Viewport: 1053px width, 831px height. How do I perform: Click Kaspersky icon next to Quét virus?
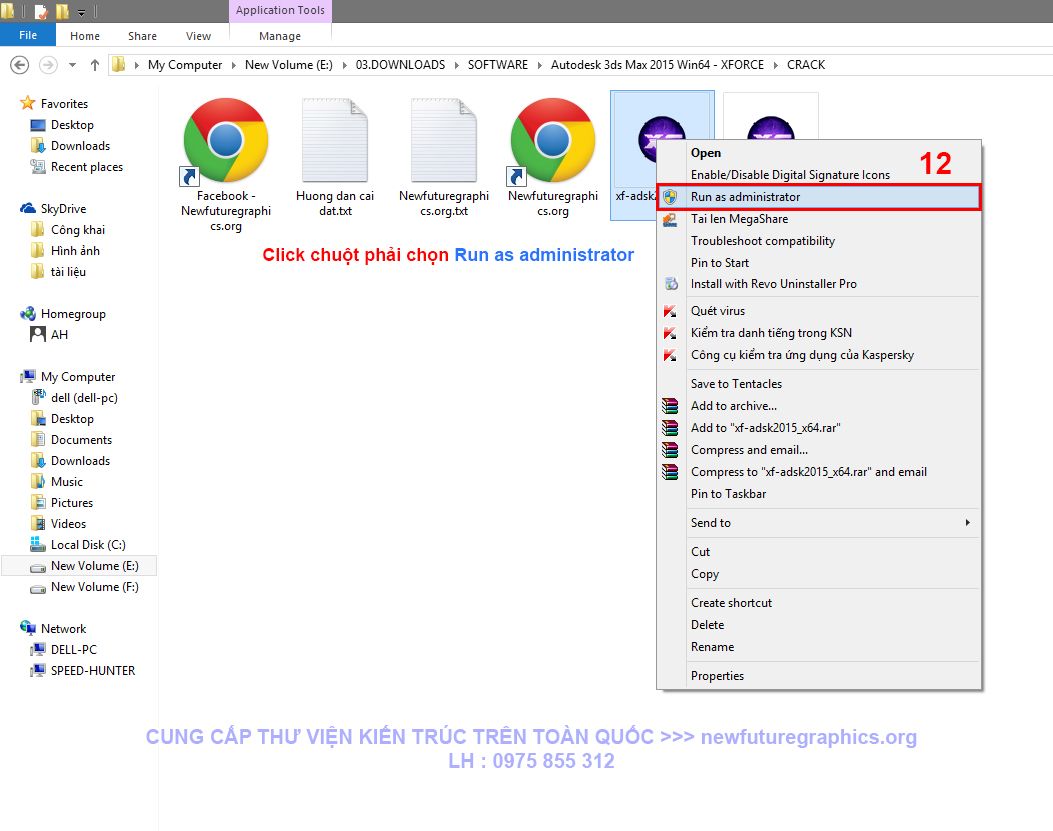point(670,311)
